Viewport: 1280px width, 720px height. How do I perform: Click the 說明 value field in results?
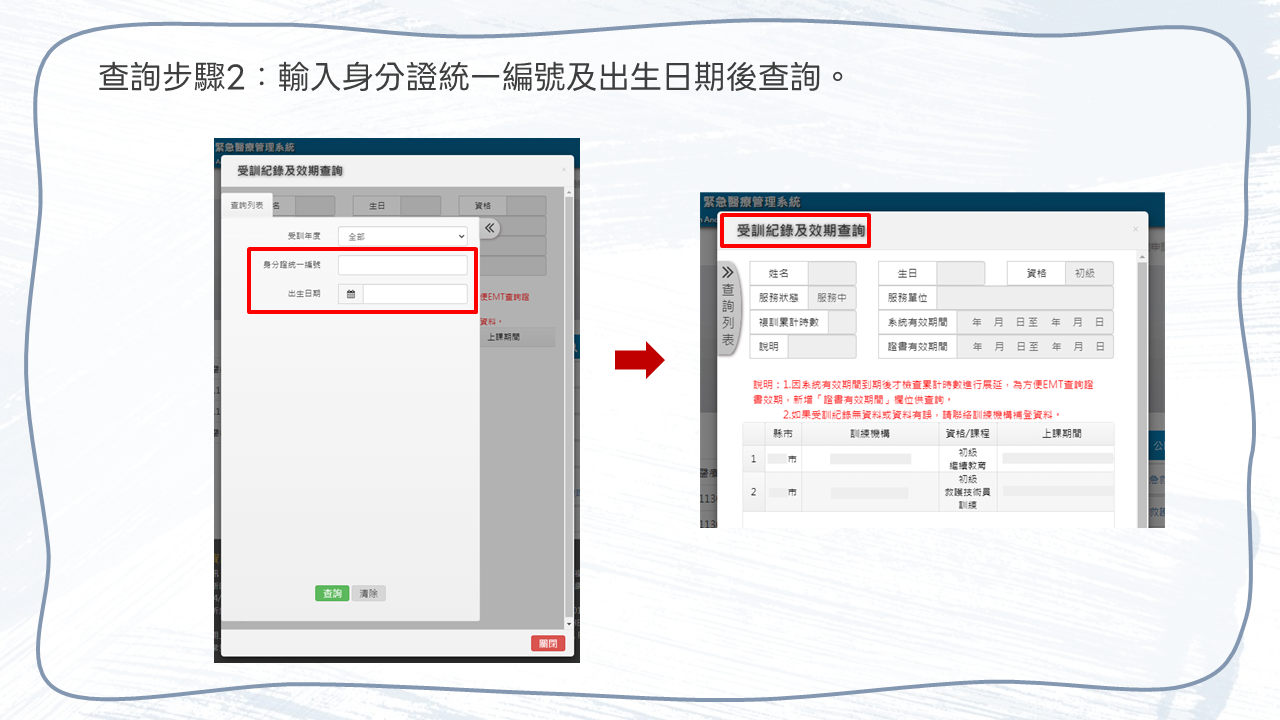822,346
